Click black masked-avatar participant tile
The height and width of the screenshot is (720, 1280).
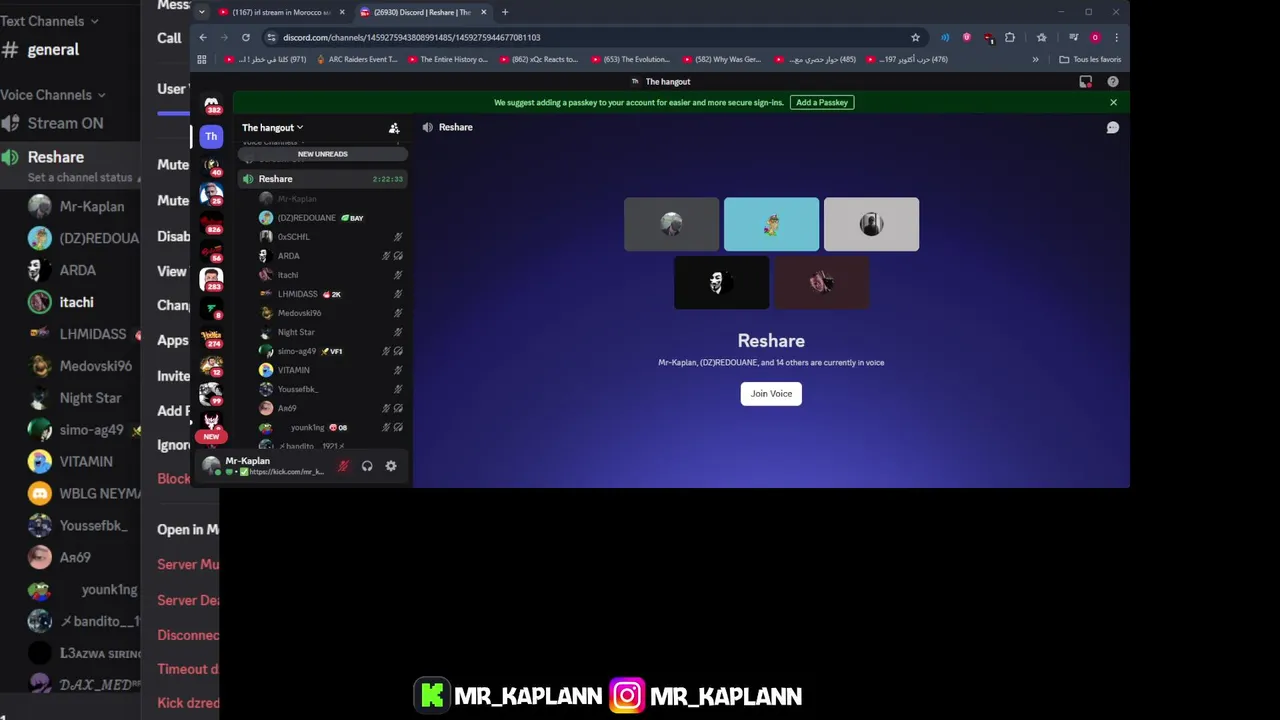(x=721, y=283)
